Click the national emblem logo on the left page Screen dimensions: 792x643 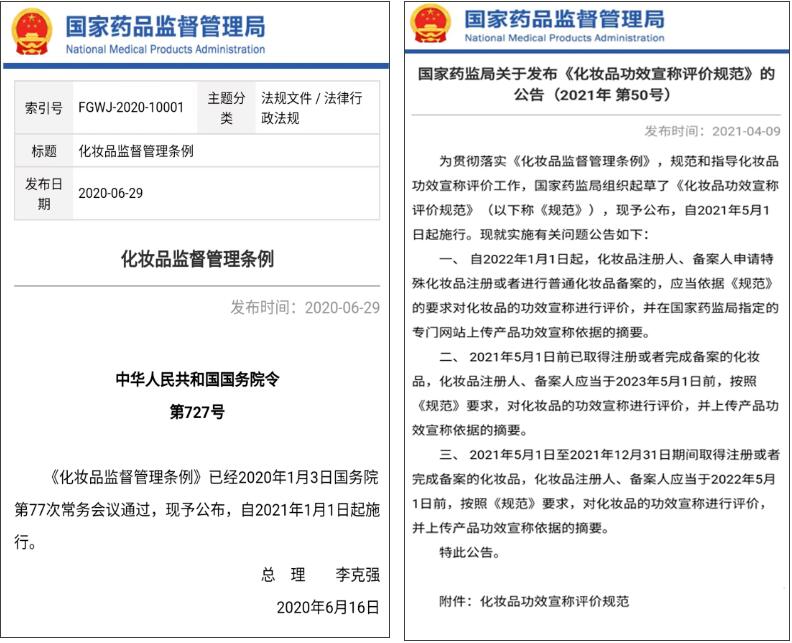coord(32,32)
